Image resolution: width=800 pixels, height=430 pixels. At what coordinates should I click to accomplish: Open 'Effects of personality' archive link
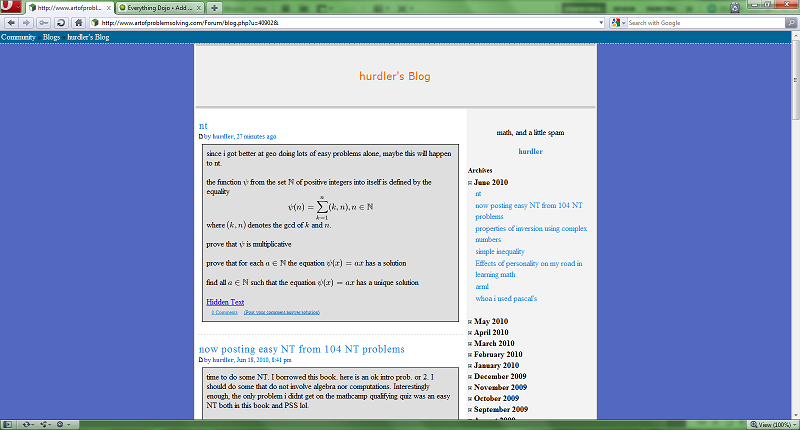pyautogui.click(x=529, y=269)
